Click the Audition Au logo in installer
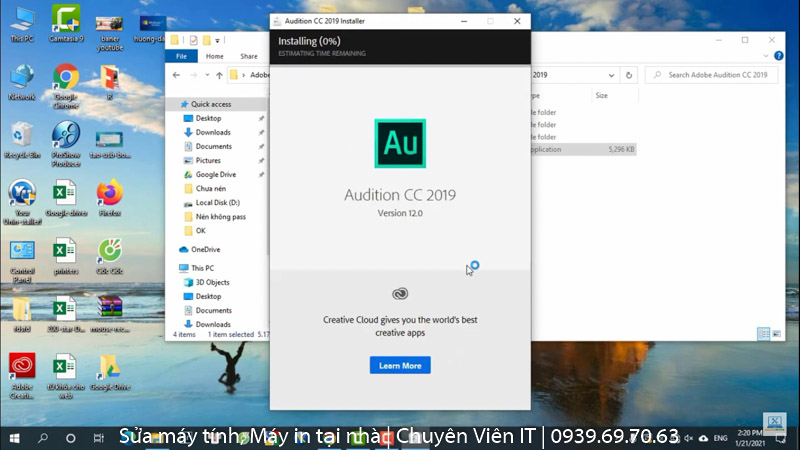Image resolution: width=800 pixels, height=450 pixels. tap(400, 143)
